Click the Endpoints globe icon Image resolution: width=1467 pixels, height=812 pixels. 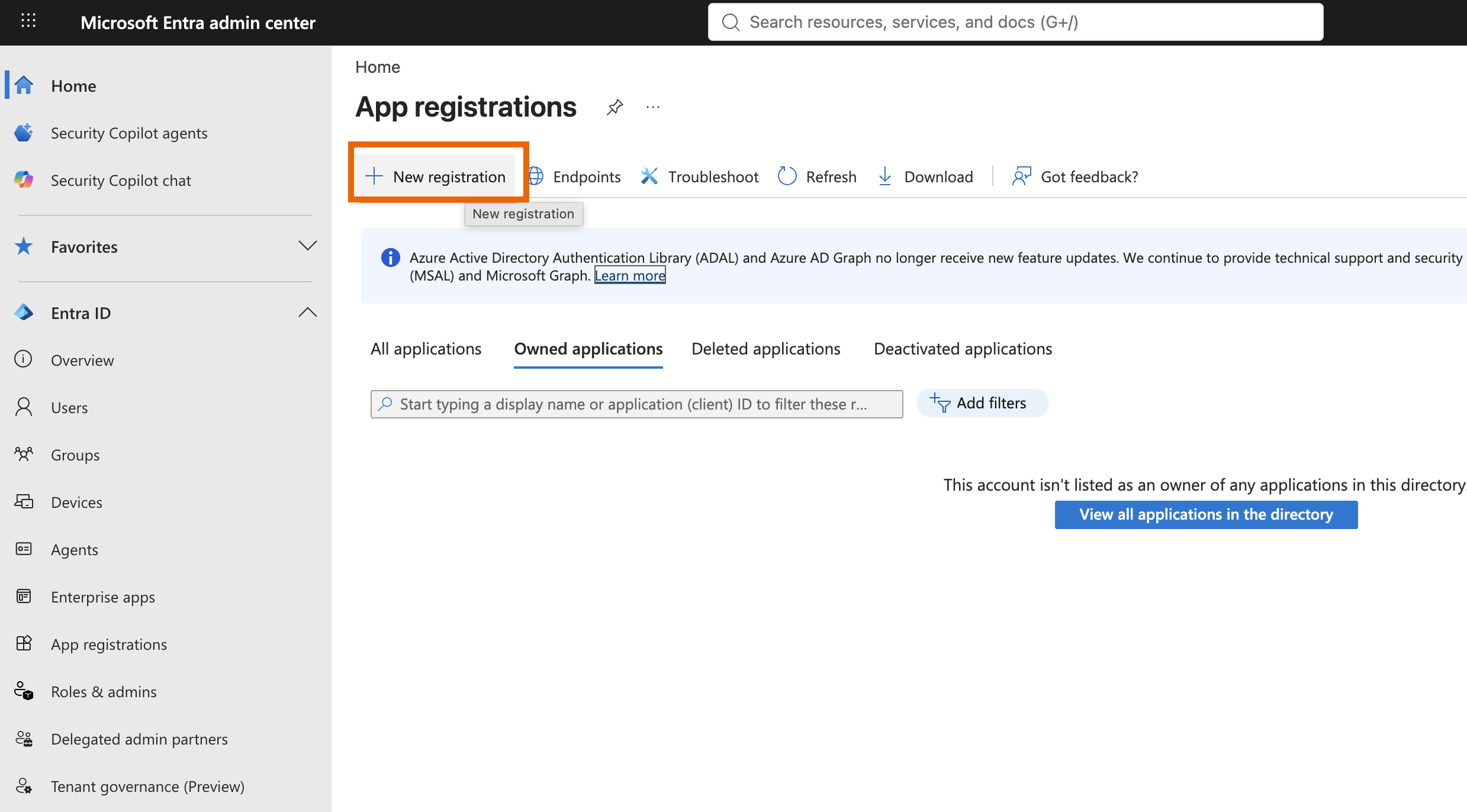[535, 176]
